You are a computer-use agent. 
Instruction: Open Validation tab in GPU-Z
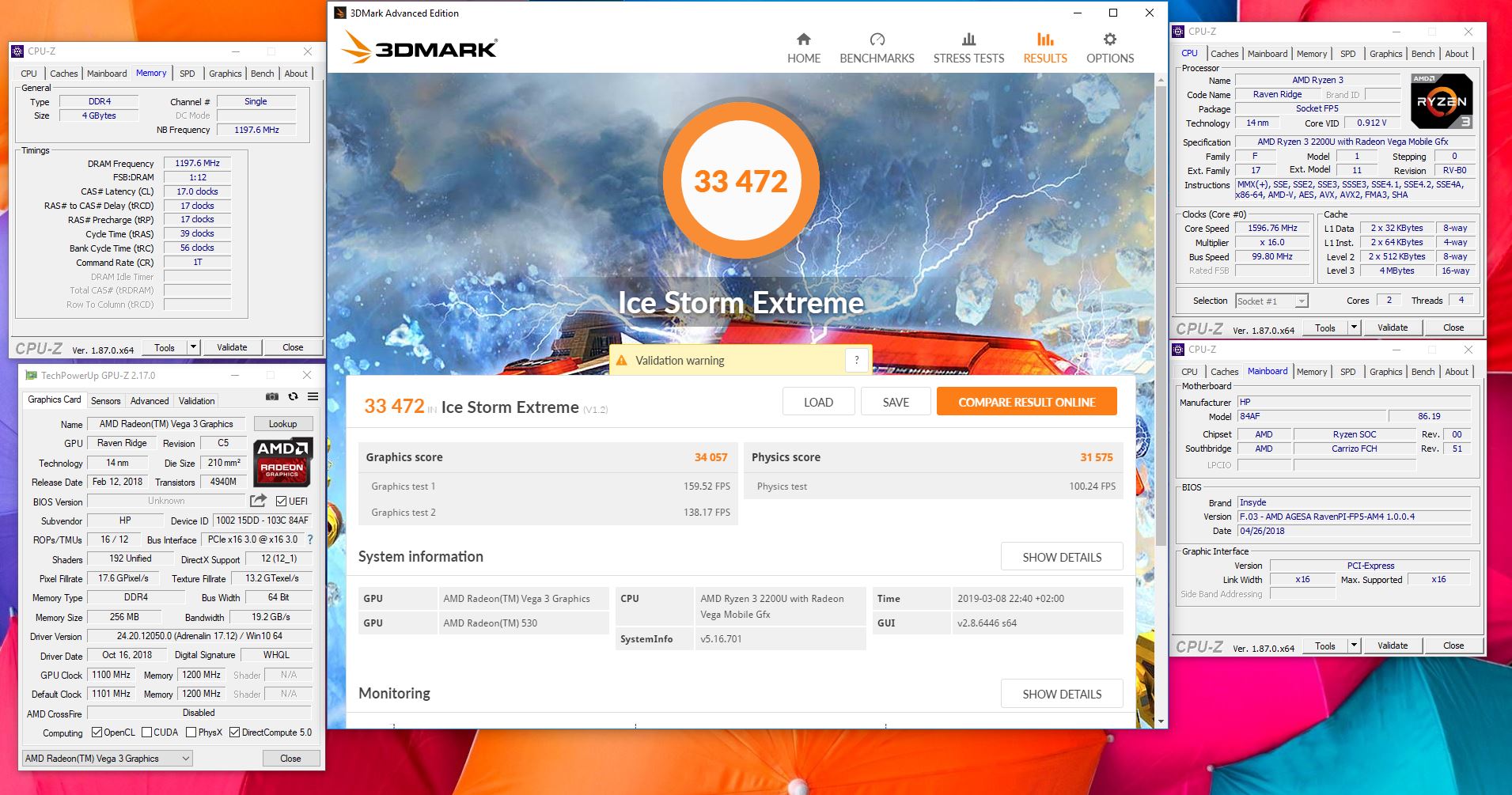coord(196,401)
